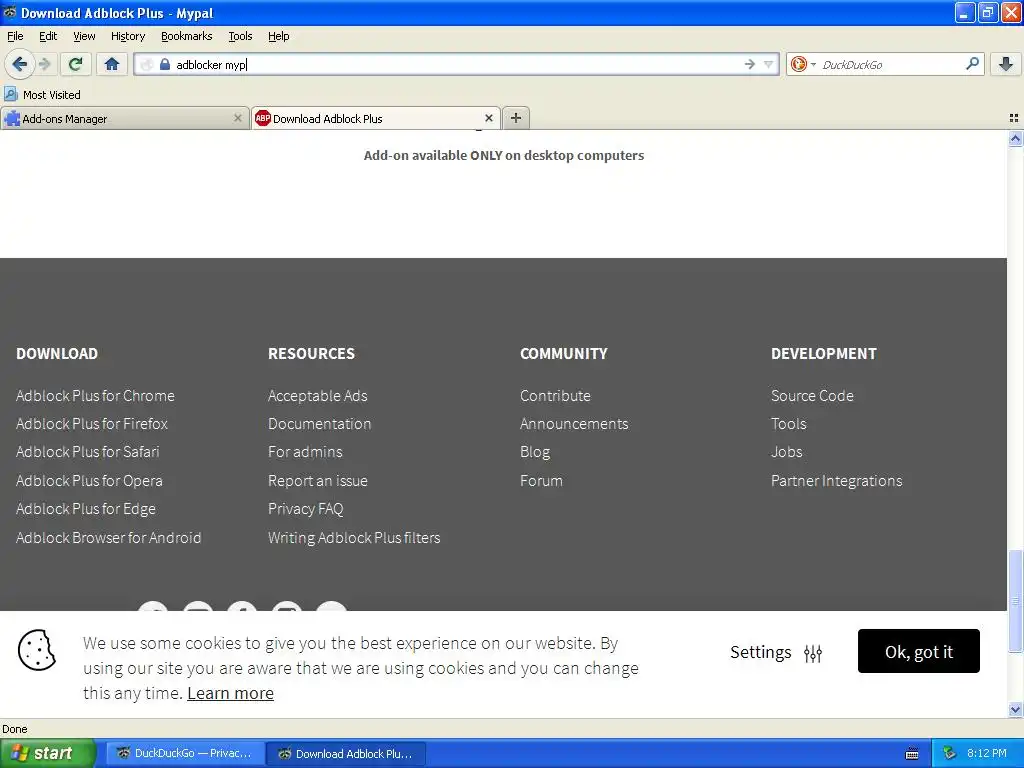This screenshot has width=1024, height=768.
Task: Open the Most Visited bookmarks folder
Action: coord(42,95)
